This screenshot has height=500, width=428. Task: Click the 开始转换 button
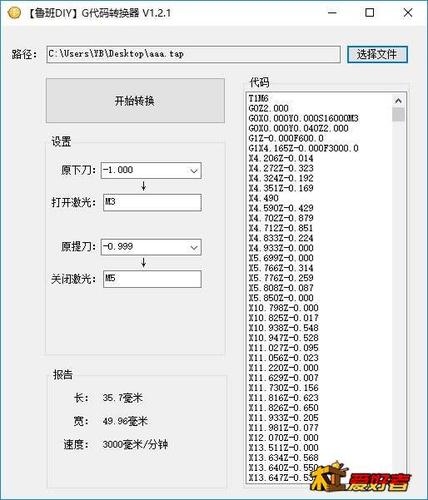(x=135, y=100)
